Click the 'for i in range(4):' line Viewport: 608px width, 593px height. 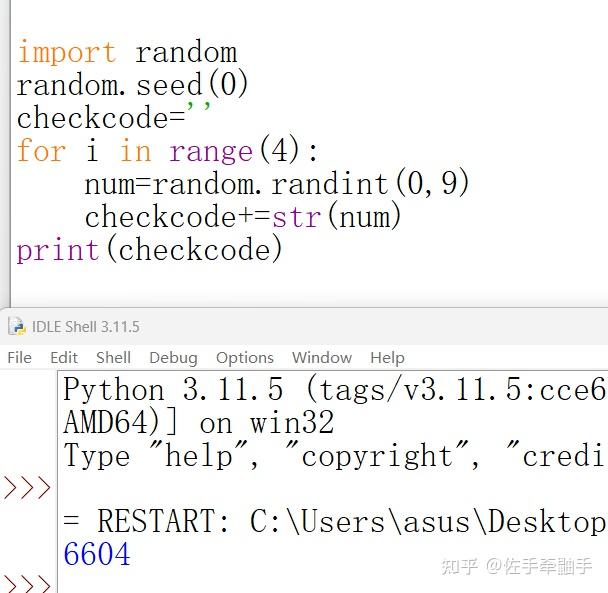pyautogui.click(x=167, y=150)
